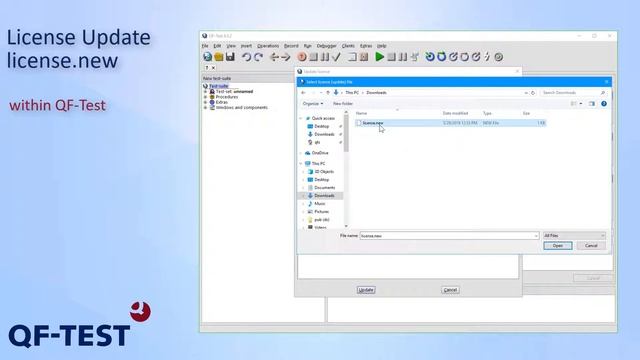Sort by Name column header

(x=362, y=113)
